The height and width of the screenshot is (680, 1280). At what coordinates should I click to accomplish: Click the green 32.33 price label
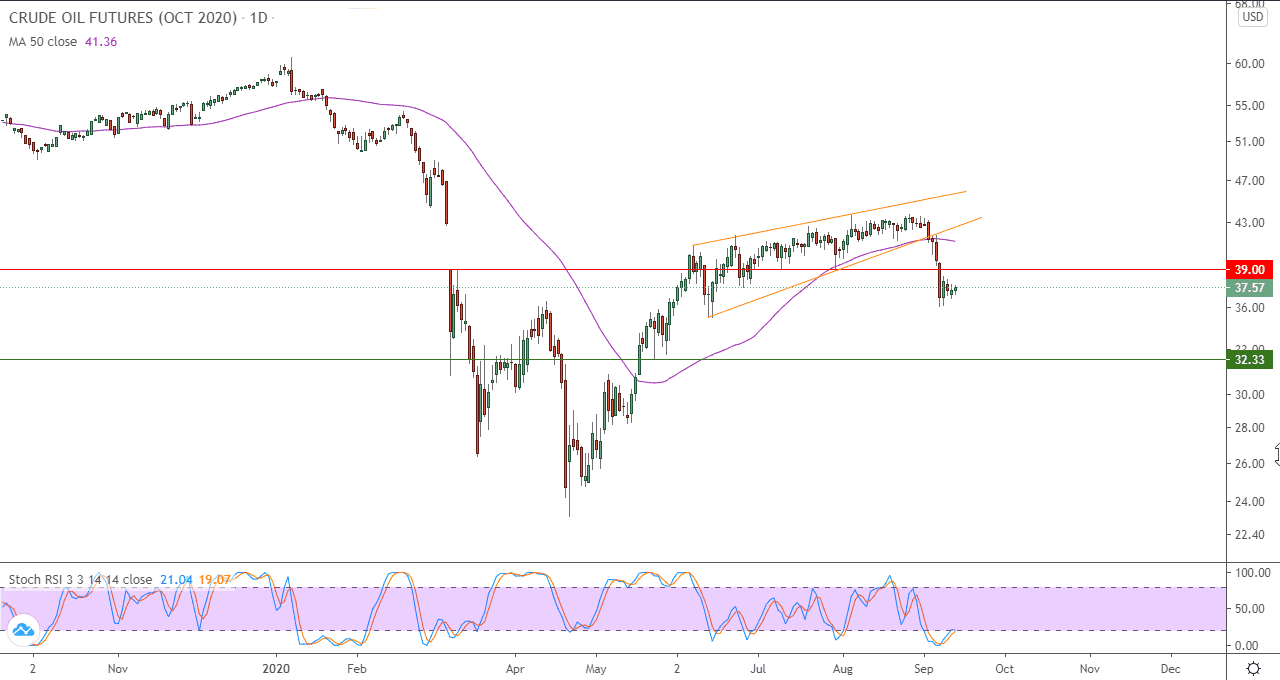click(x=1250, y=359)
